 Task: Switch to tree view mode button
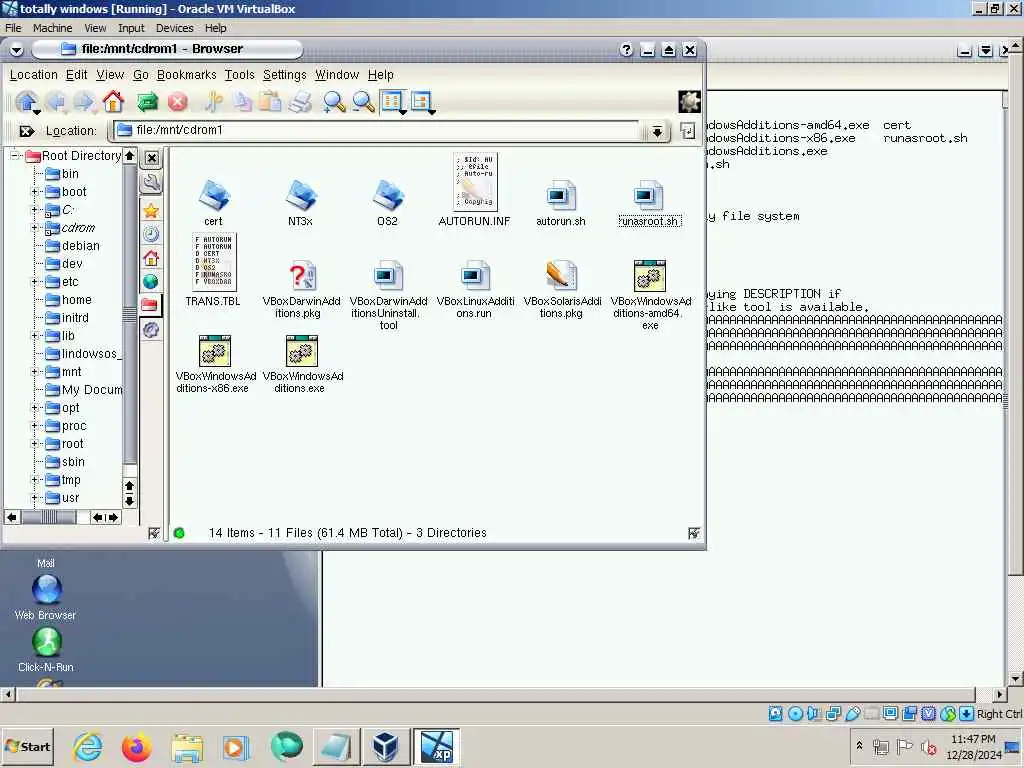point(423,102)
